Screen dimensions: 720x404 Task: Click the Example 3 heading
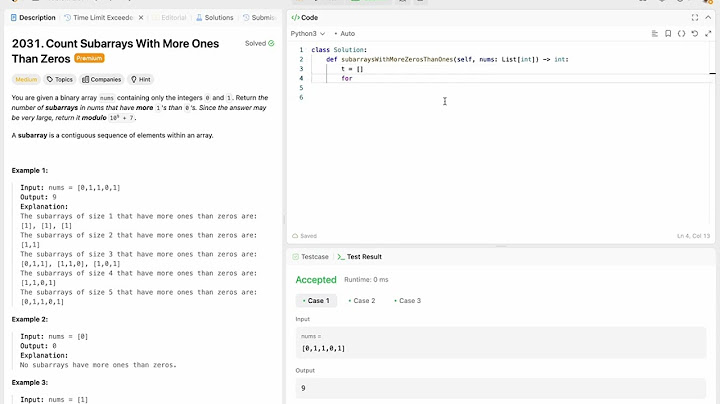pyautogui.click(x=30, y=382)
